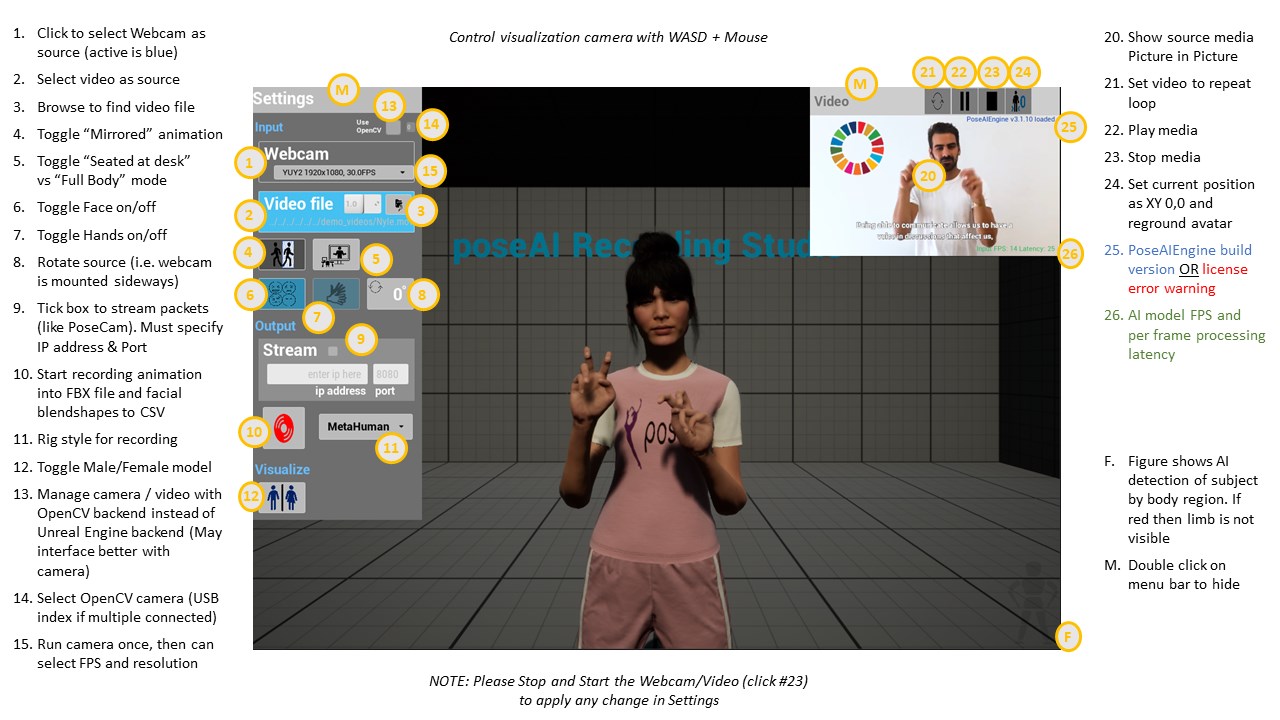This screenshot has height=720, width=1280.
Task: Click the ip address input field
Action: (317, 374)
